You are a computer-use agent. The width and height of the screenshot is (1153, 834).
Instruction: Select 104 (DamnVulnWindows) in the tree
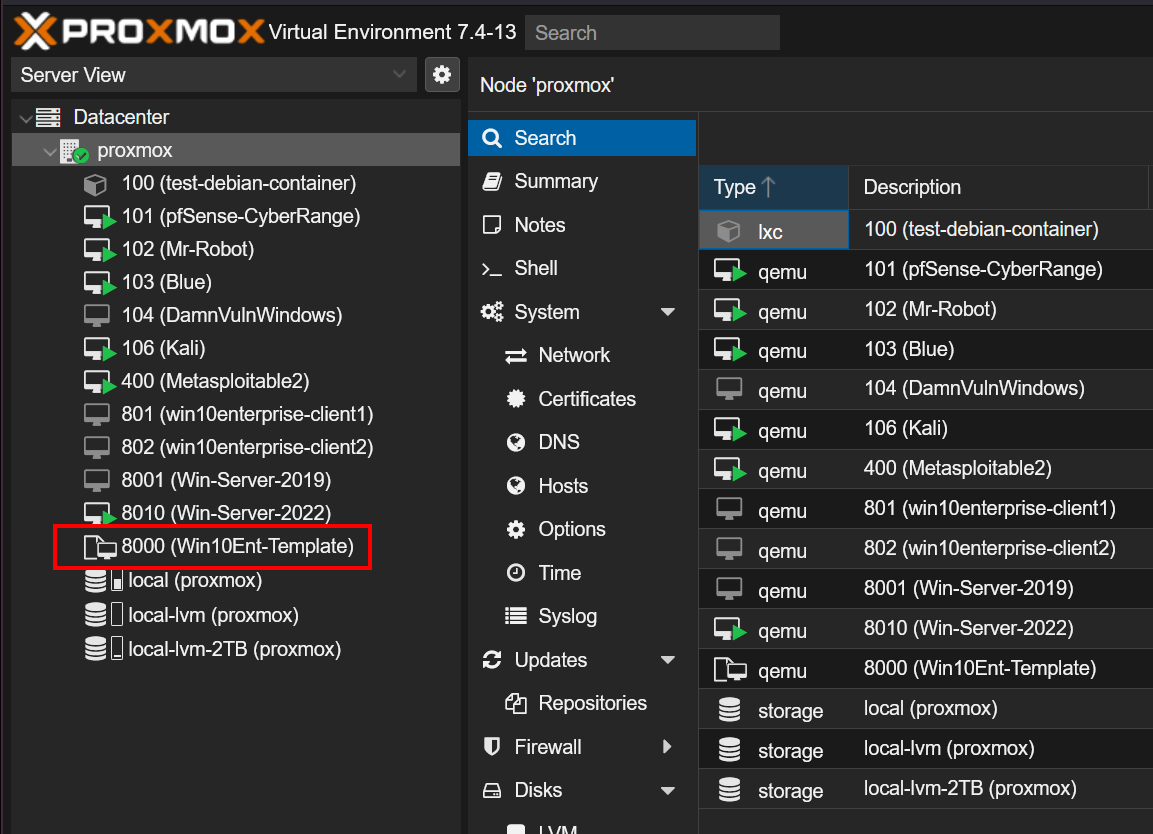[x=231, y=315]
